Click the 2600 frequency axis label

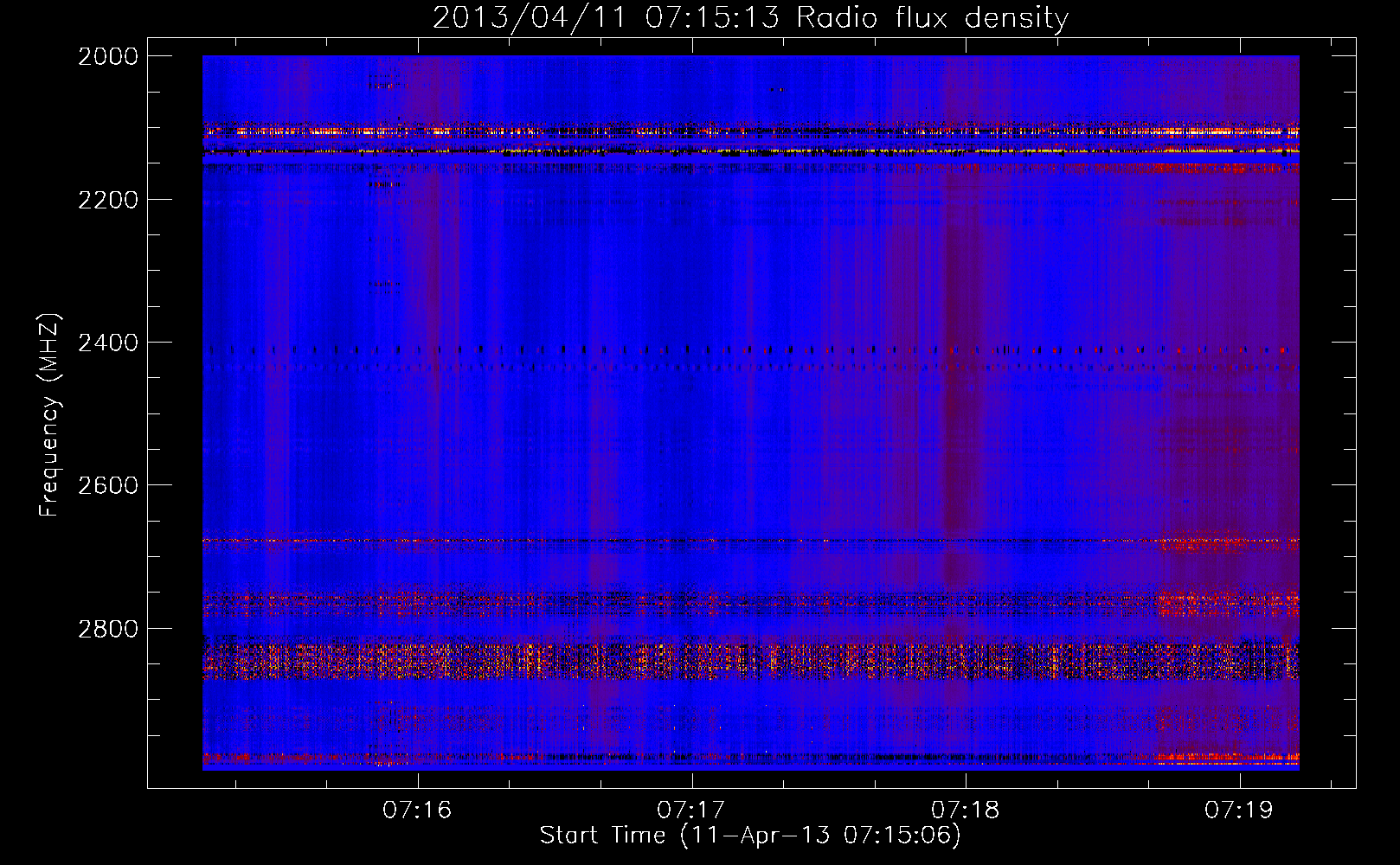click(x=108, y=485)
